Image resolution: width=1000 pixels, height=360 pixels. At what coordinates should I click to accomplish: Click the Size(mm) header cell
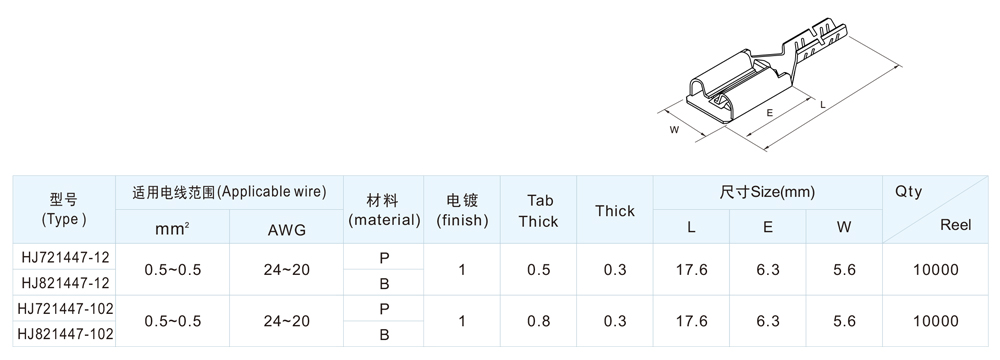(767, 192)
